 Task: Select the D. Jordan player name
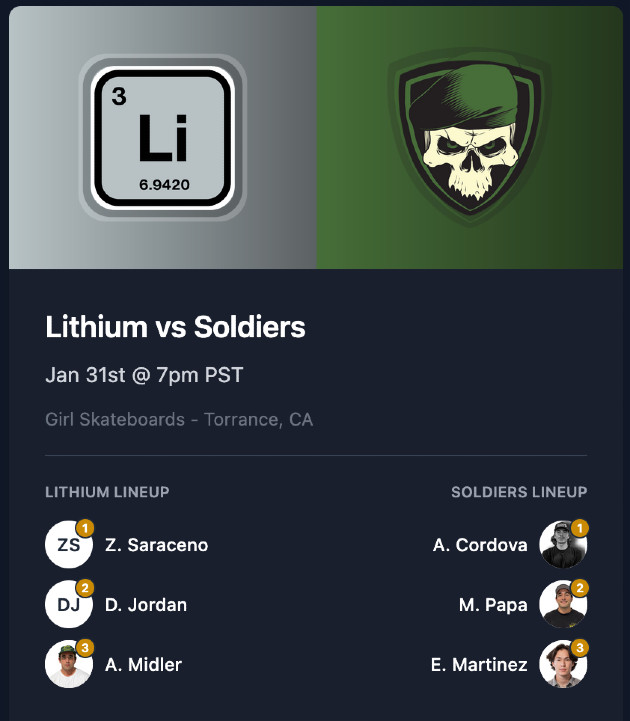(x=146, y=604)
